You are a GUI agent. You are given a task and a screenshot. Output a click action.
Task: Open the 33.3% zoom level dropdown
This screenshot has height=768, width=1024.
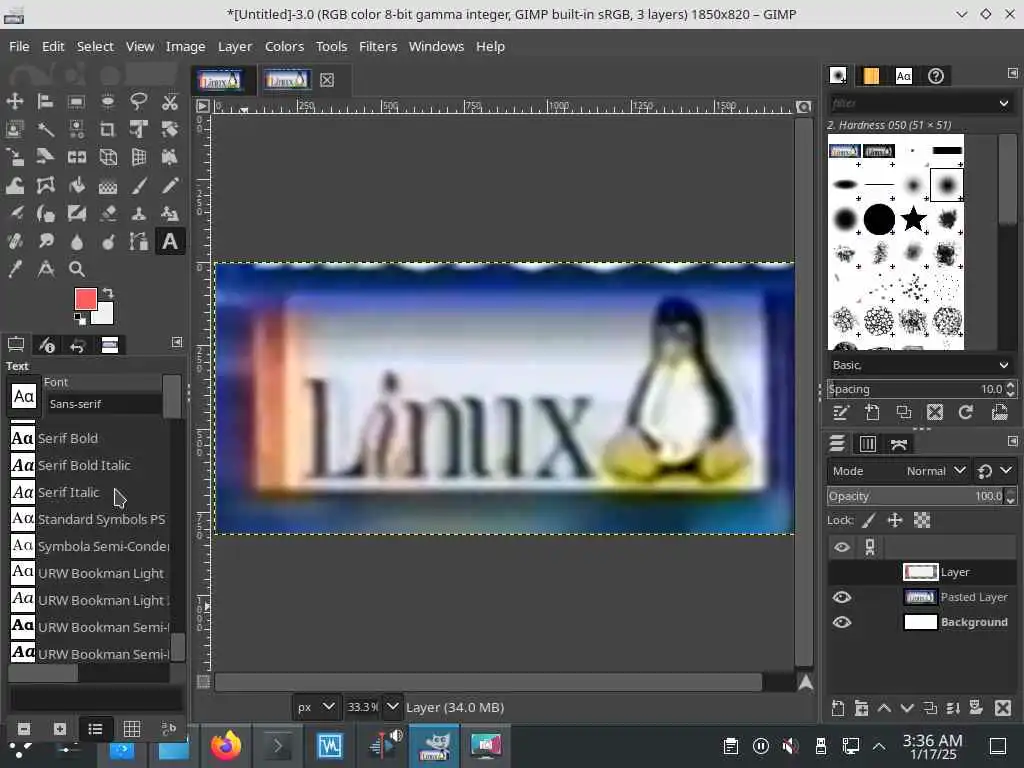point(392,707)
